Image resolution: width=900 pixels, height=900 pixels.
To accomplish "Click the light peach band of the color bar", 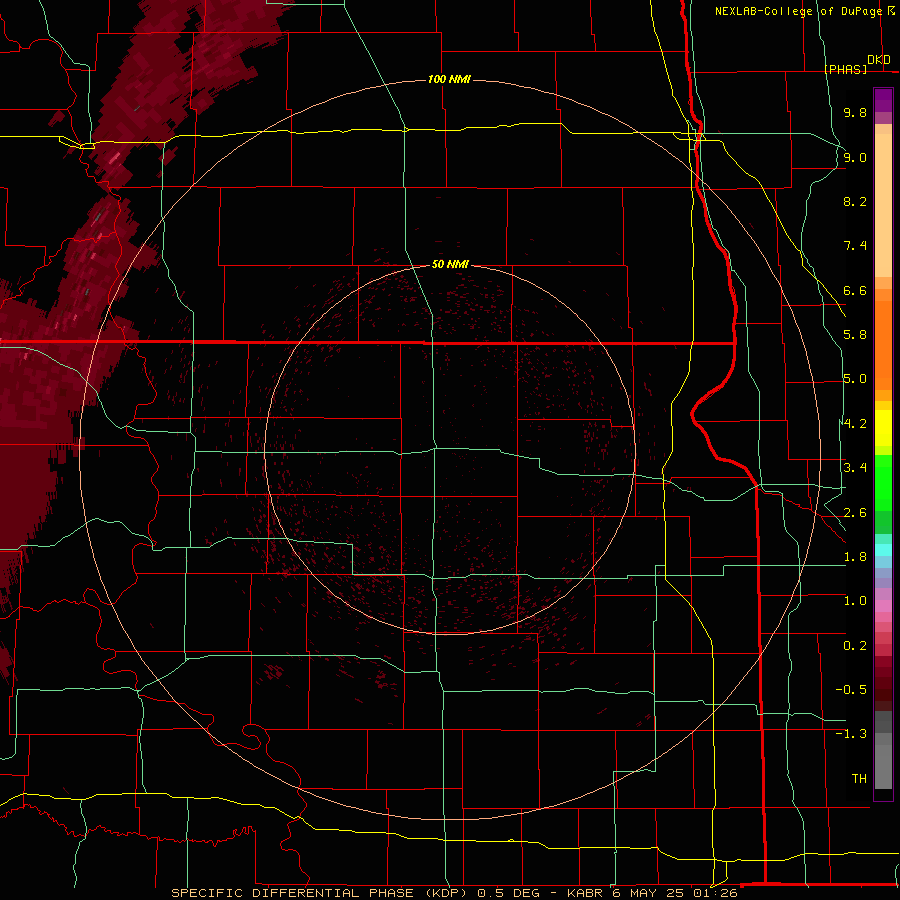I will click(883, 205).
